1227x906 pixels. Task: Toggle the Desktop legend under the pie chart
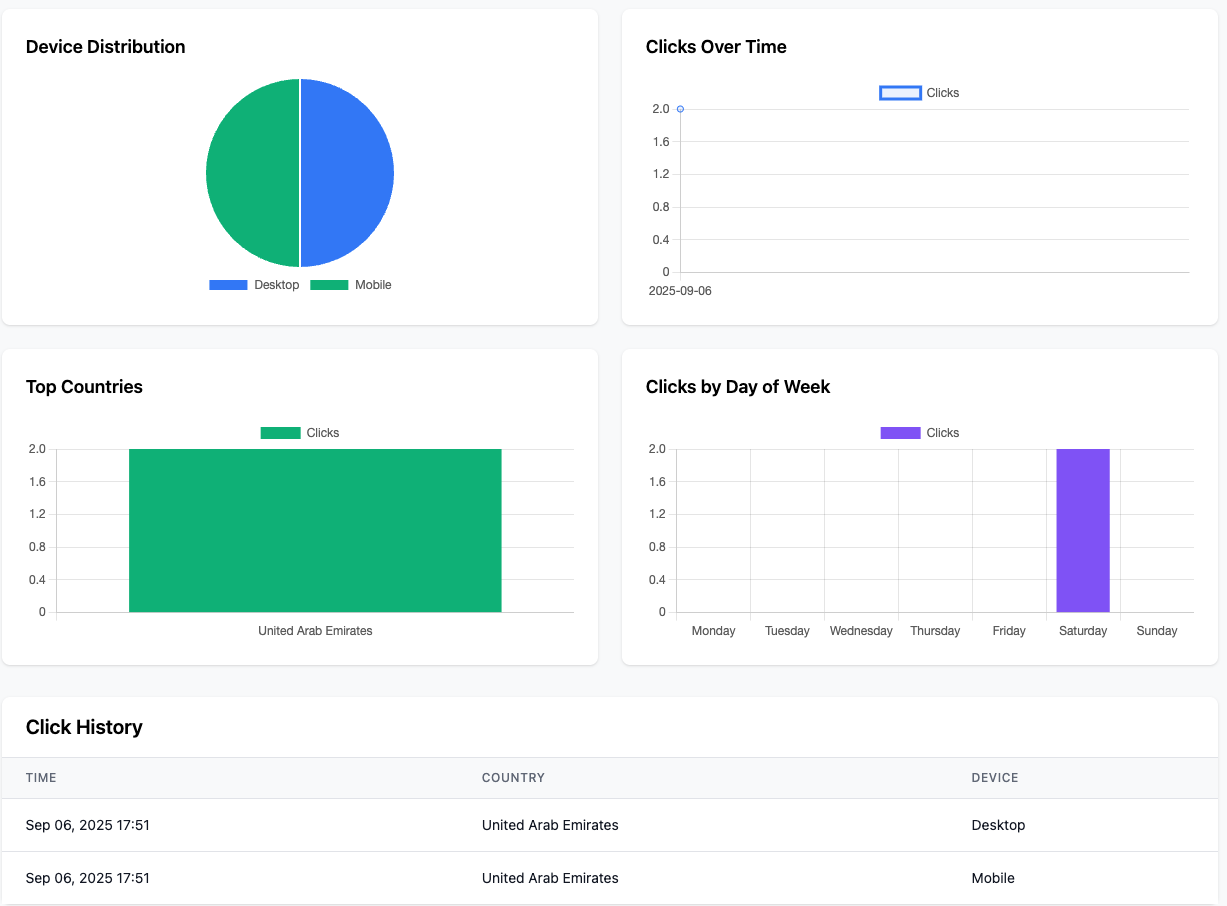228,285
